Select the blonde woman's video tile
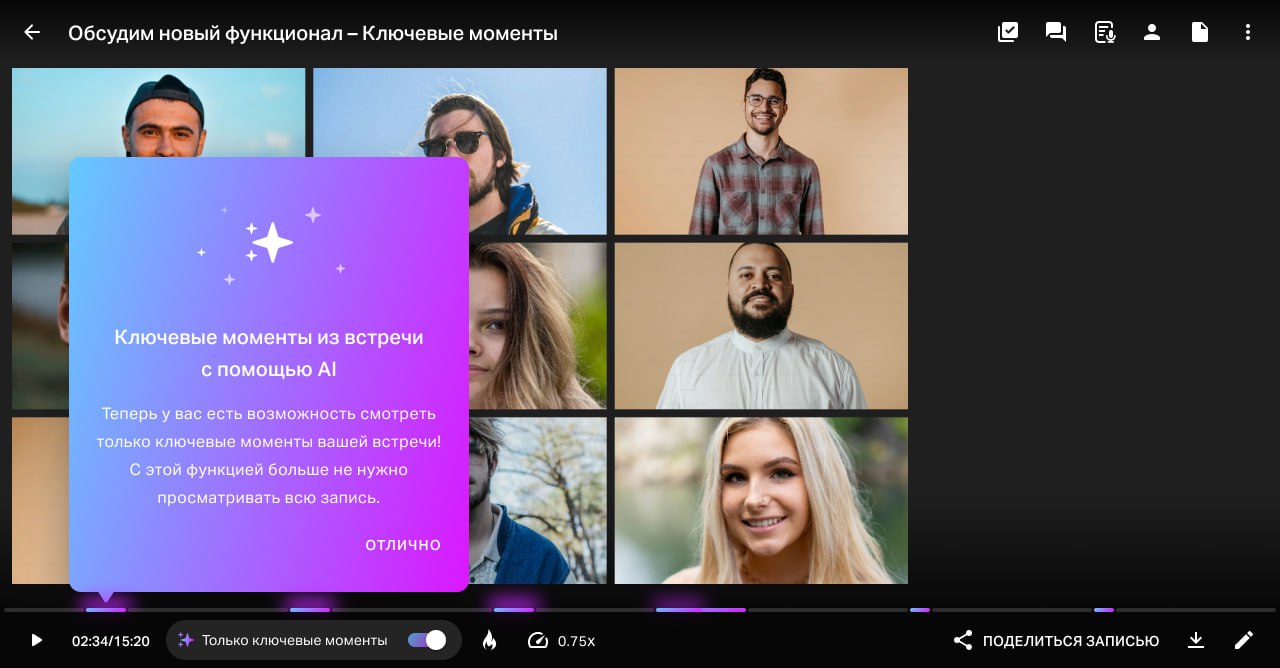This screenshot has width=1280, height=668. 761,500
